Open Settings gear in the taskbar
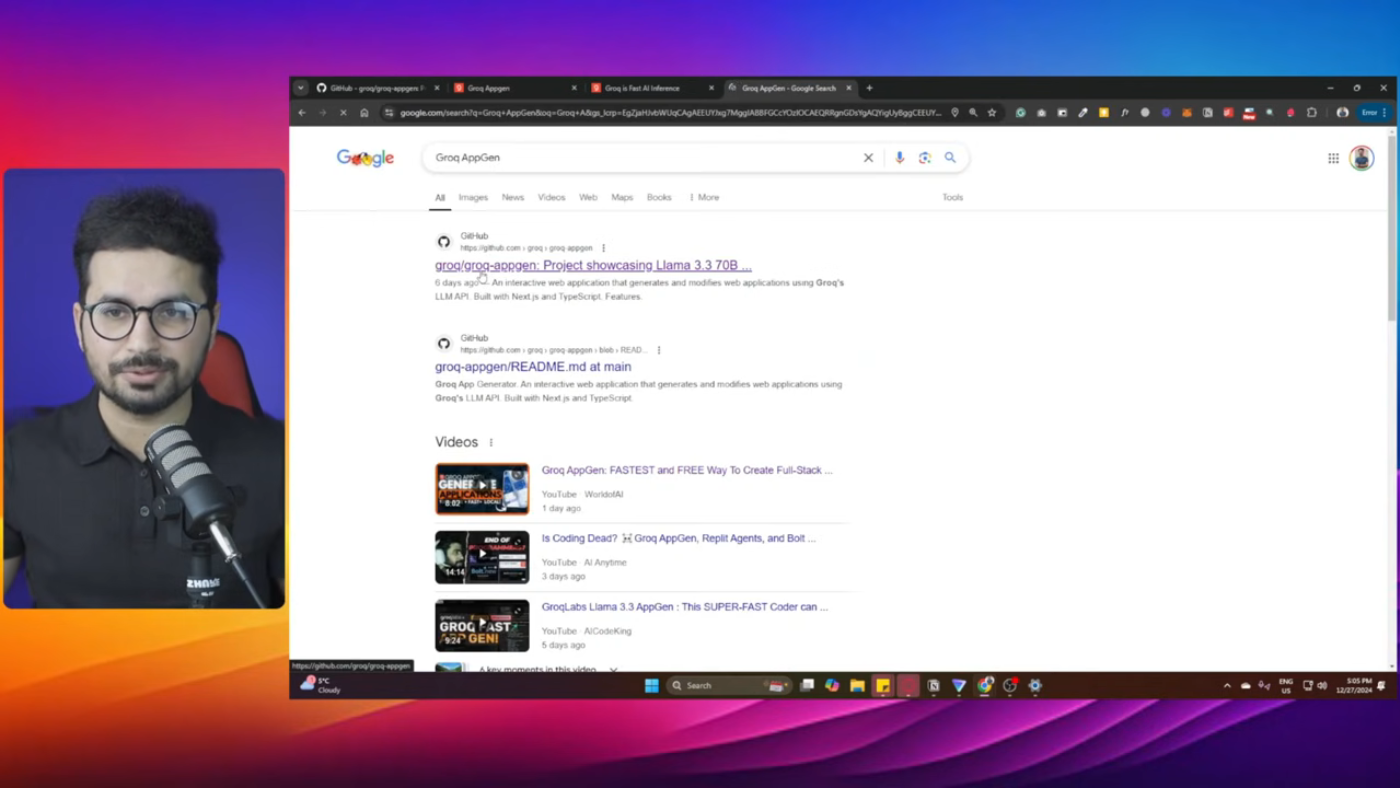Image resolution: width=1400 pixels, height=788 pixels. 1035,685
